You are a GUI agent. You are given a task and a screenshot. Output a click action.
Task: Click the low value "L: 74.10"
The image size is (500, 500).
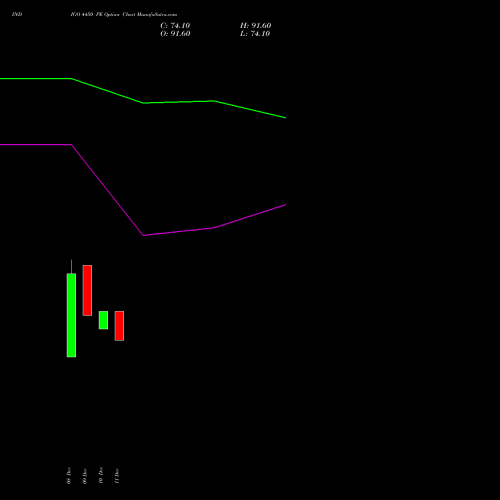pyautogui.click(x=255, y=34)
